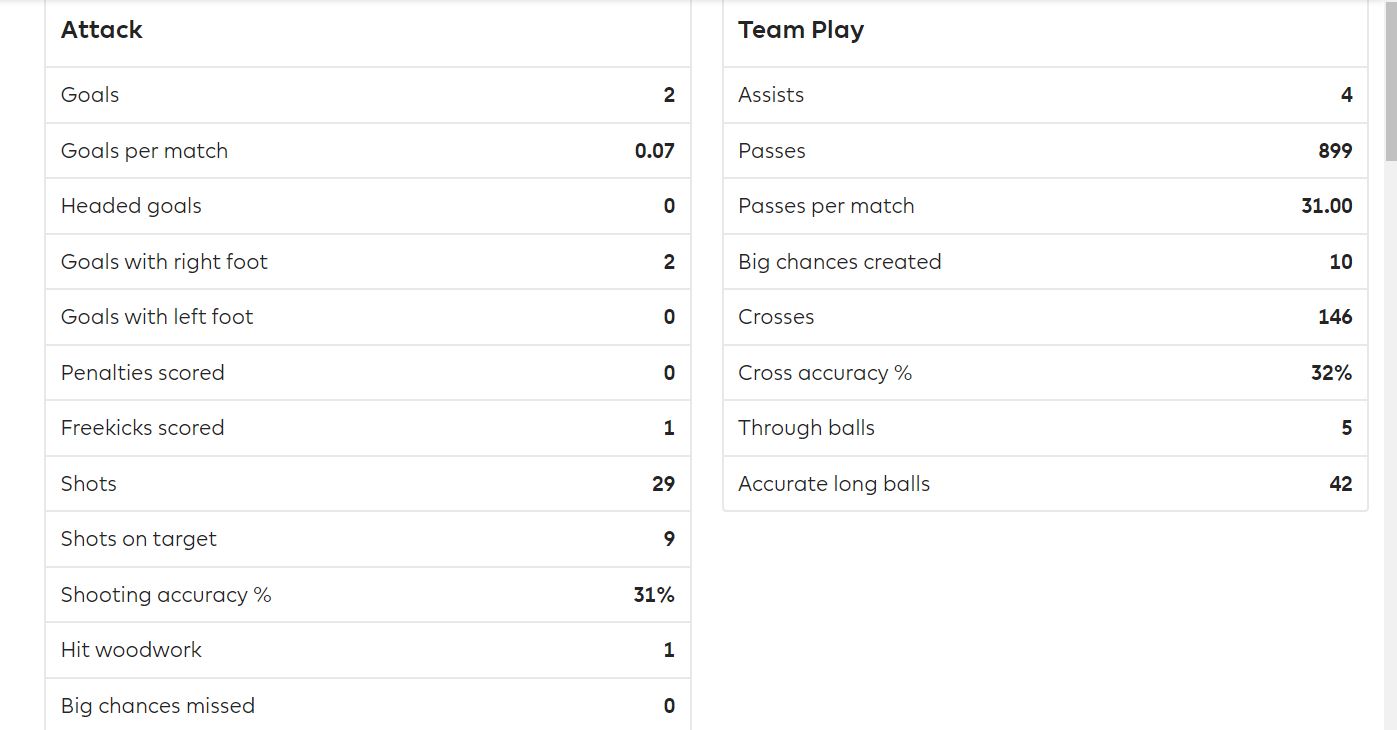This screenshot has width=1397, height=730.
Task: Click the Goals with left foot label
Action: point(157,317)
